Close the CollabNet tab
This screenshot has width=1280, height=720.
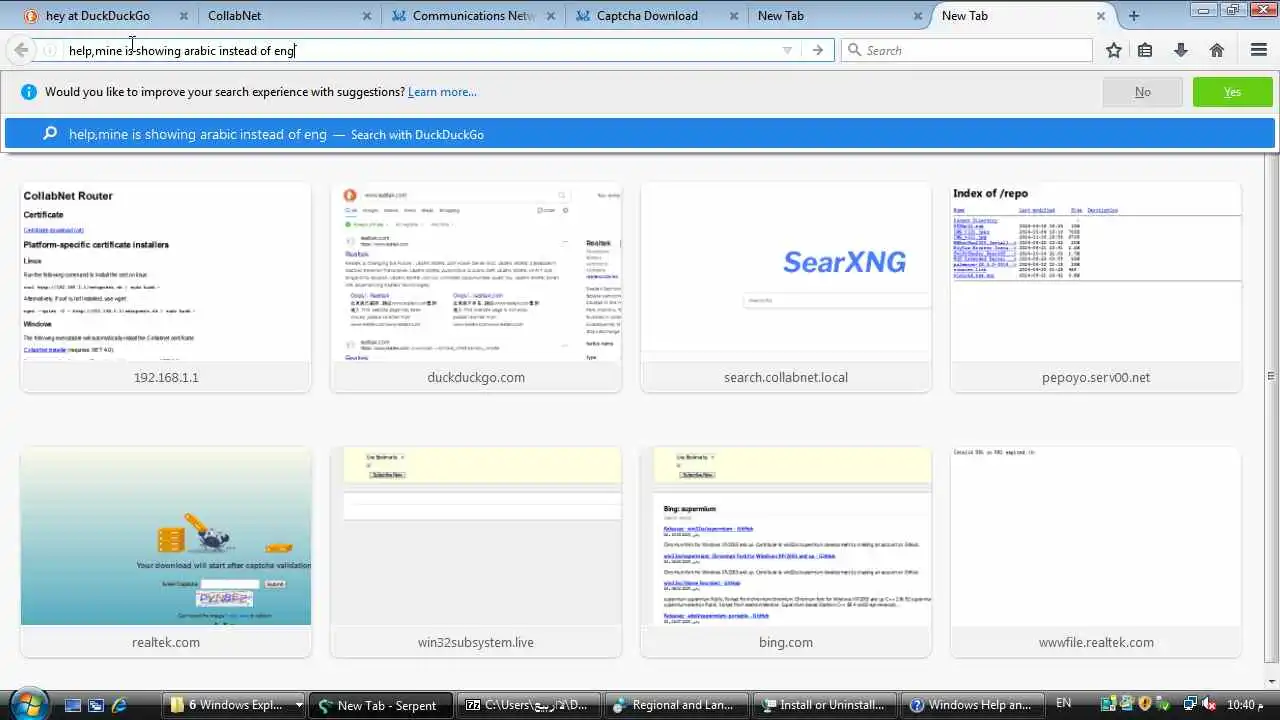[x=366, y=16]
